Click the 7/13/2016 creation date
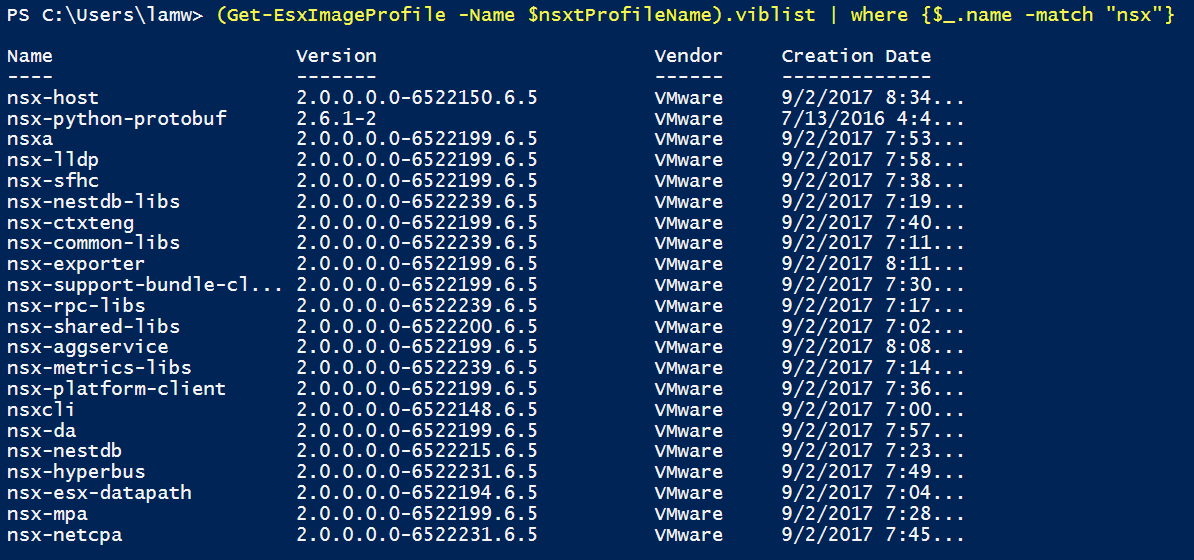1194x560 pixels. 826,119
